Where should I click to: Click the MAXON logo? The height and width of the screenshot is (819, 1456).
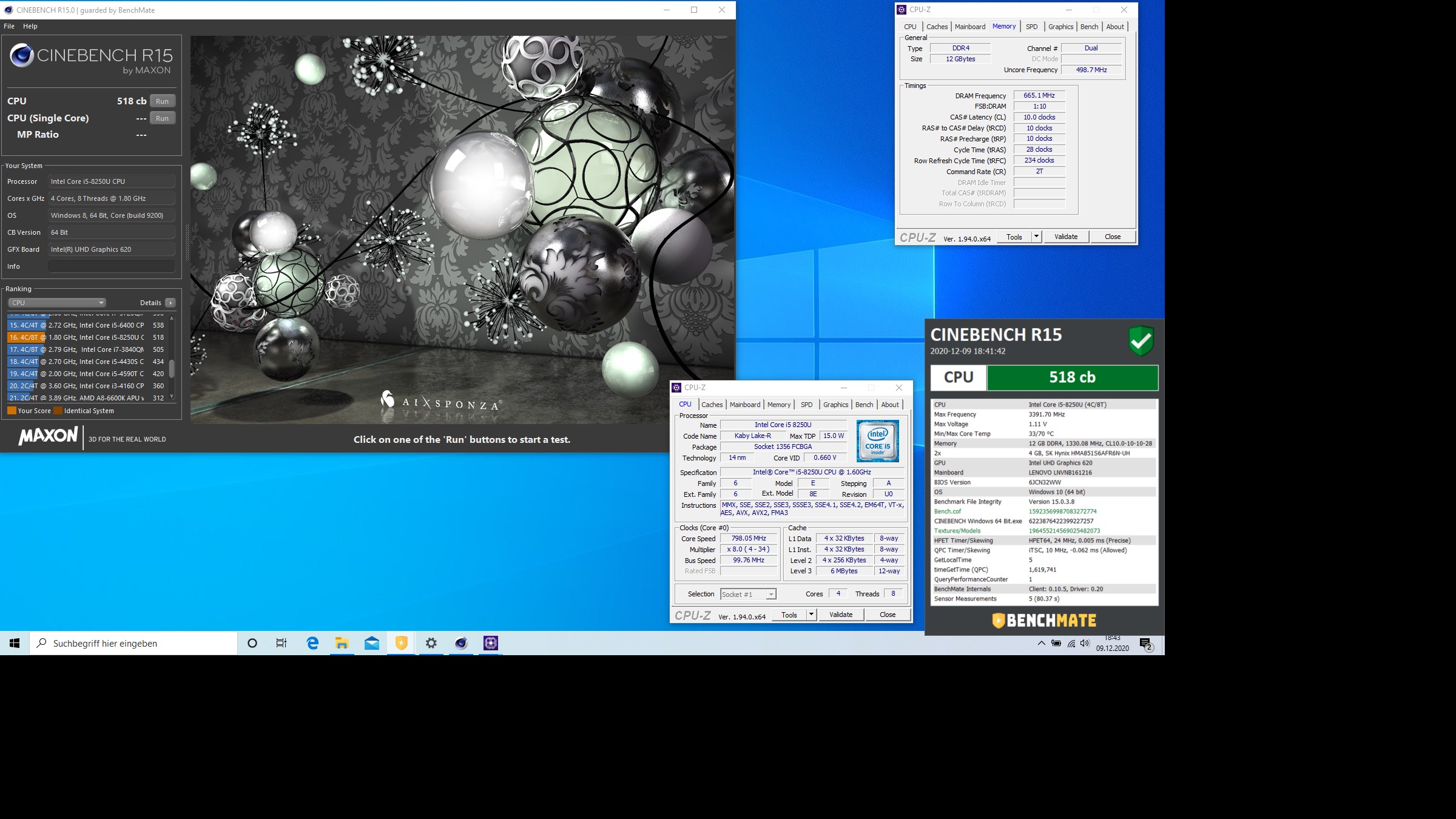pos(48,436)
